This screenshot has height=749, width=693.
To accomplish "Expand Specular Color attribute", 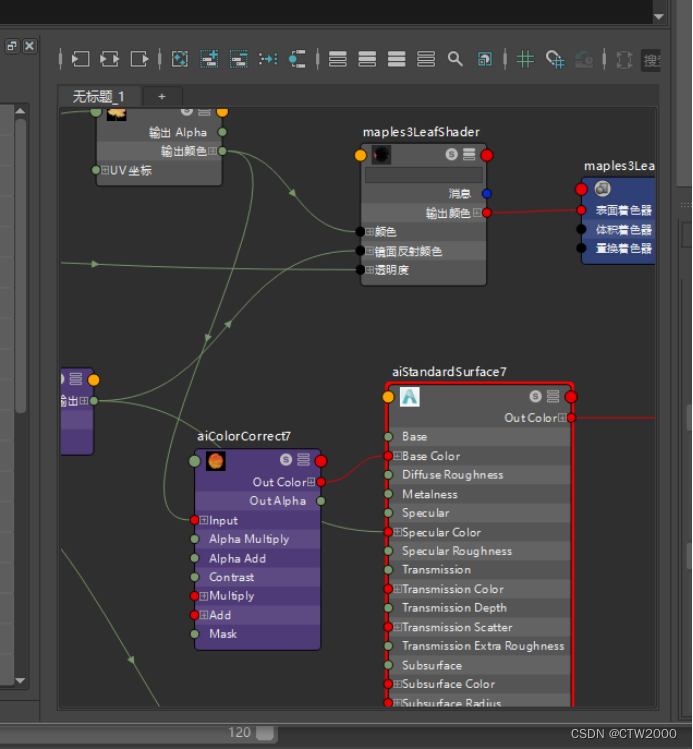I will point(397,532).
